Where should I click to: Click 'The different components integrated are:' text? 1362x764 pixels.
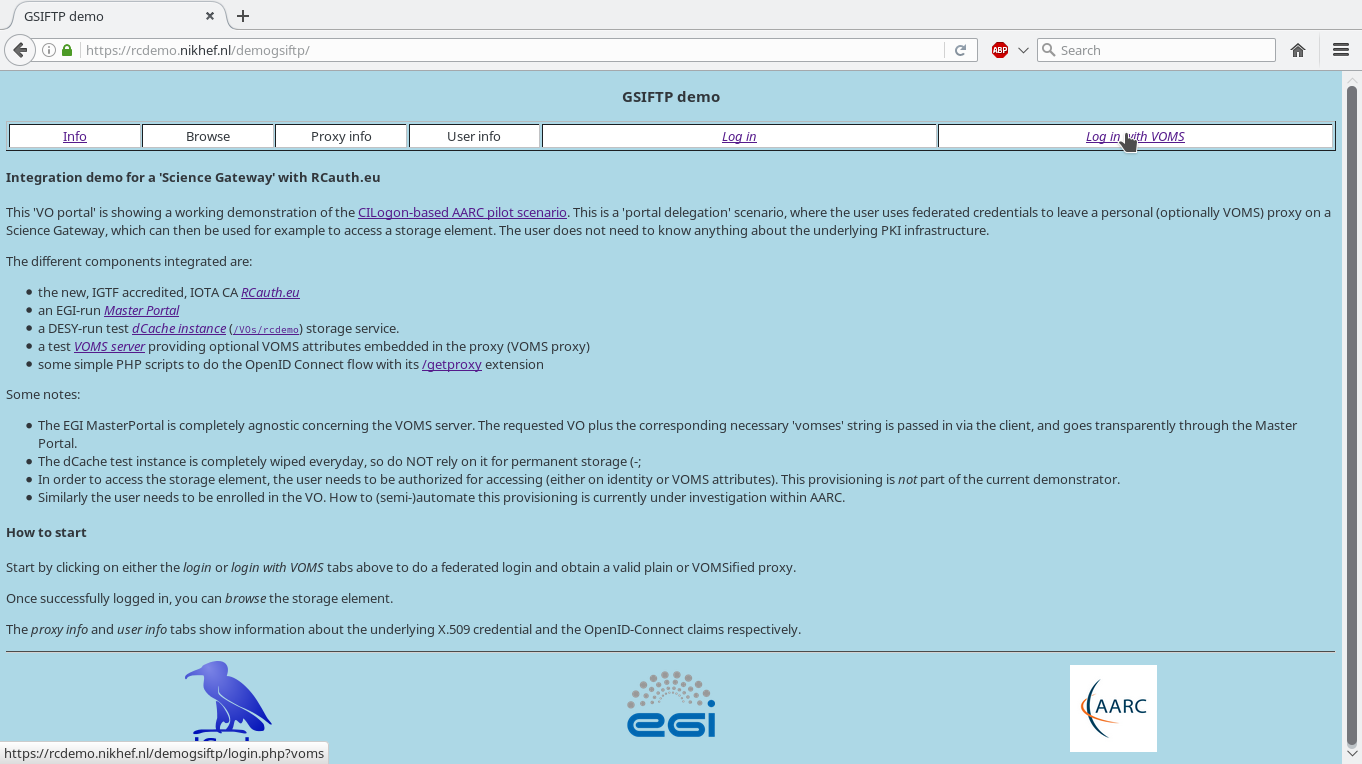click(x=129, y=261)
